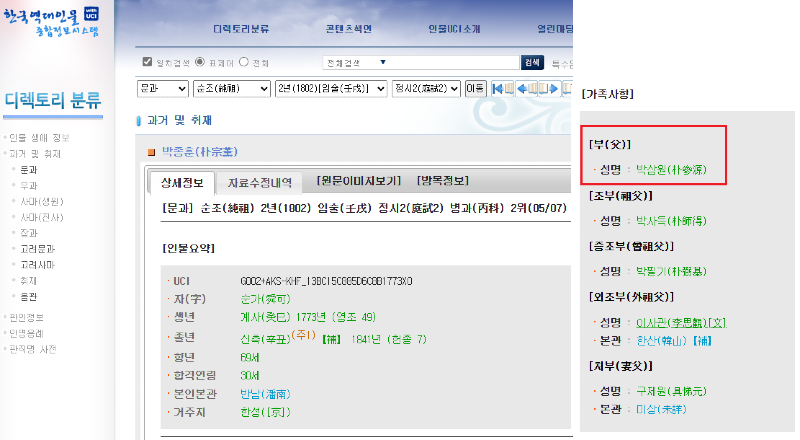Click father name 박삼원(朴參源)
This screenshot has width=800, height=440.
671,170
